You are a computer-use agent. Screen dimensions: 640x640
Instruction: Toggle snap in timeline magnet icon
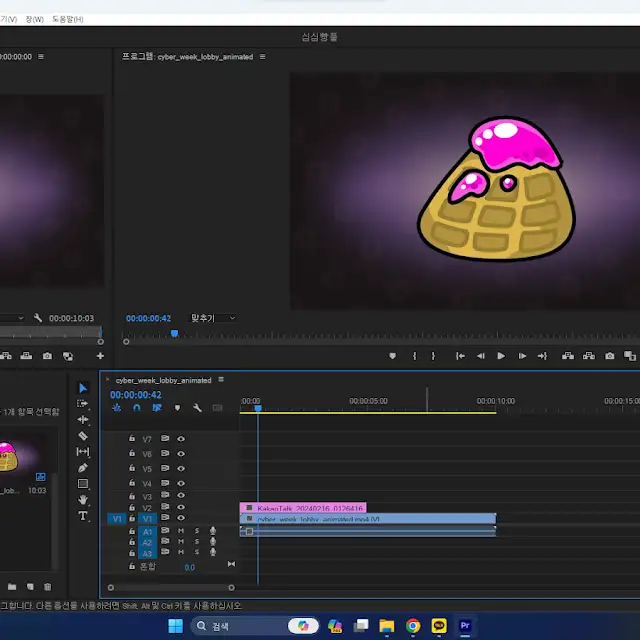(137, 408)
